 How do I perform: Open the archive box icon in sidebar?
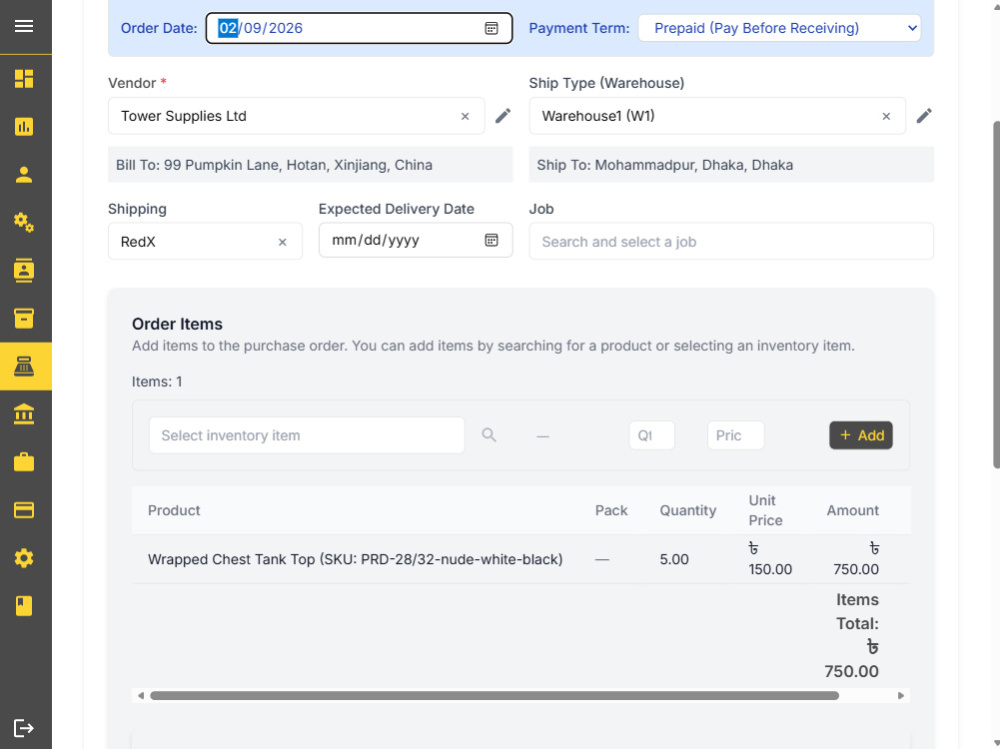pyautogui.click(x=24, y=318)
